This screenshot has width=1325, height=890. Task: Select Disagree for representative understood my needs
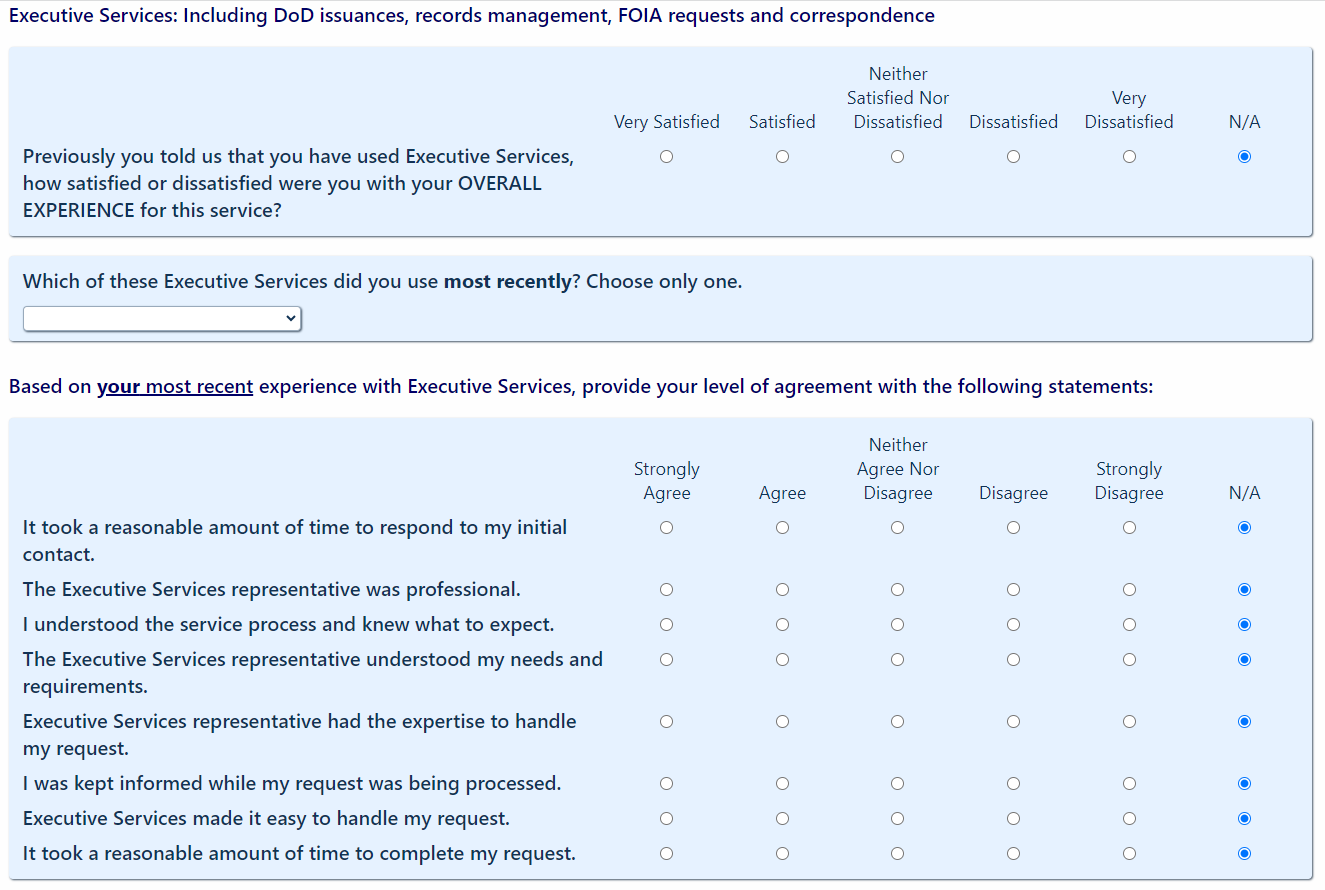(1013, 660)
